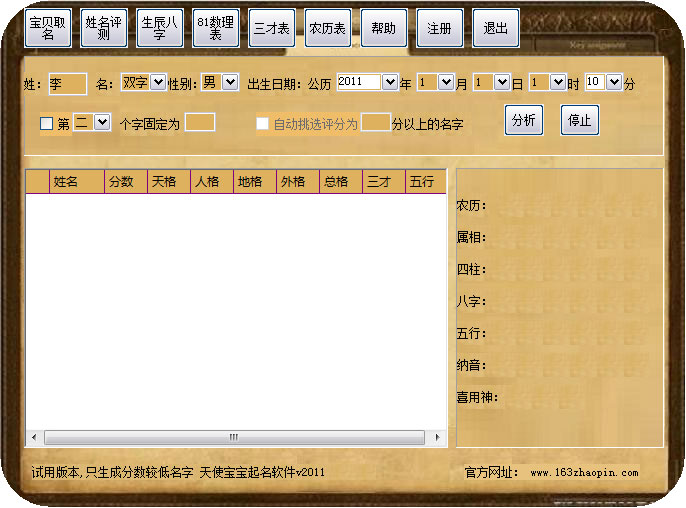This screenshot has width=686, height=508.
Task: Open the 分 minute dropdown
Action: click(614, 82)
